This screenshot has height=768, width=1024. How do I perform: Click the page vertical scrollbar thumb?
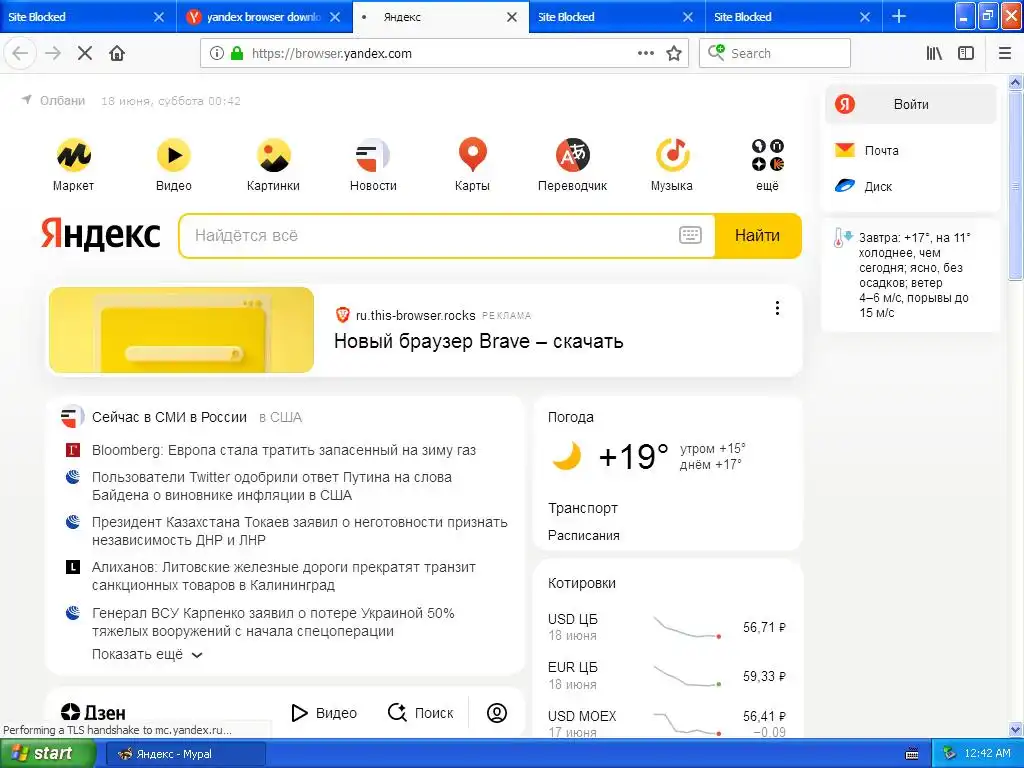pos(1015,185)
